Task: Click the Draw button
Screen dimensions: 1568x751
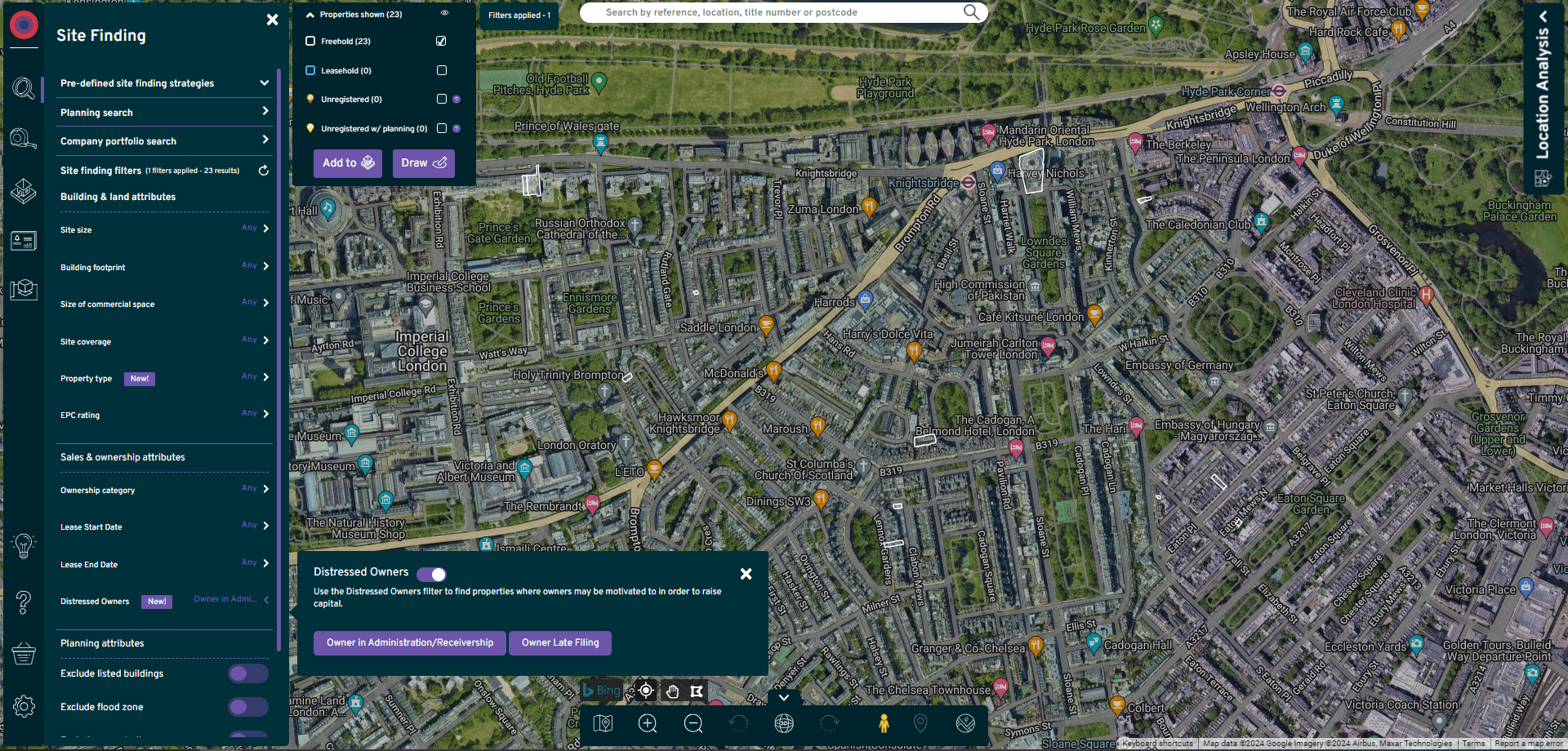Action: coord(424,163)
